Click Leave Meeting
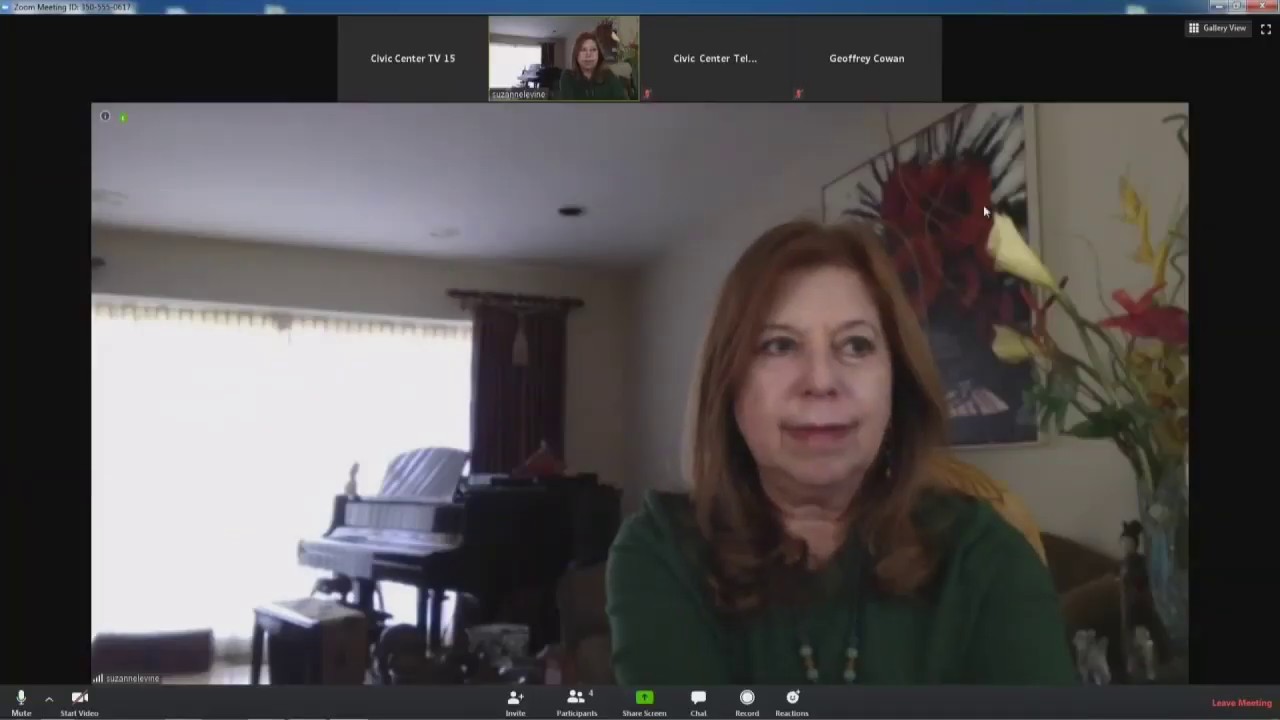 point(1241,703)
